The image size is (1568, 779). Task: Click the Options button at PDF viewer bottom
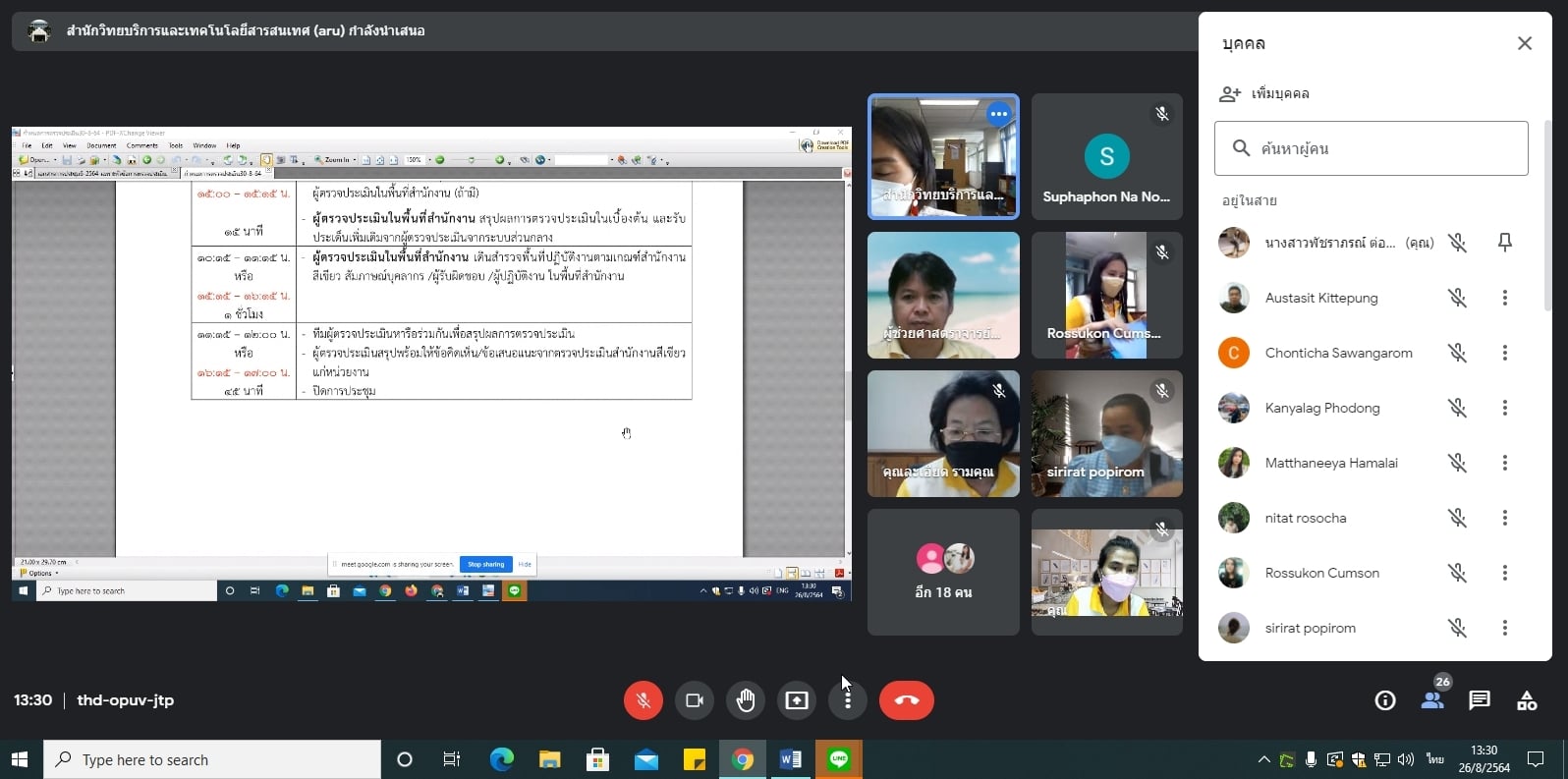click(38, 573)
